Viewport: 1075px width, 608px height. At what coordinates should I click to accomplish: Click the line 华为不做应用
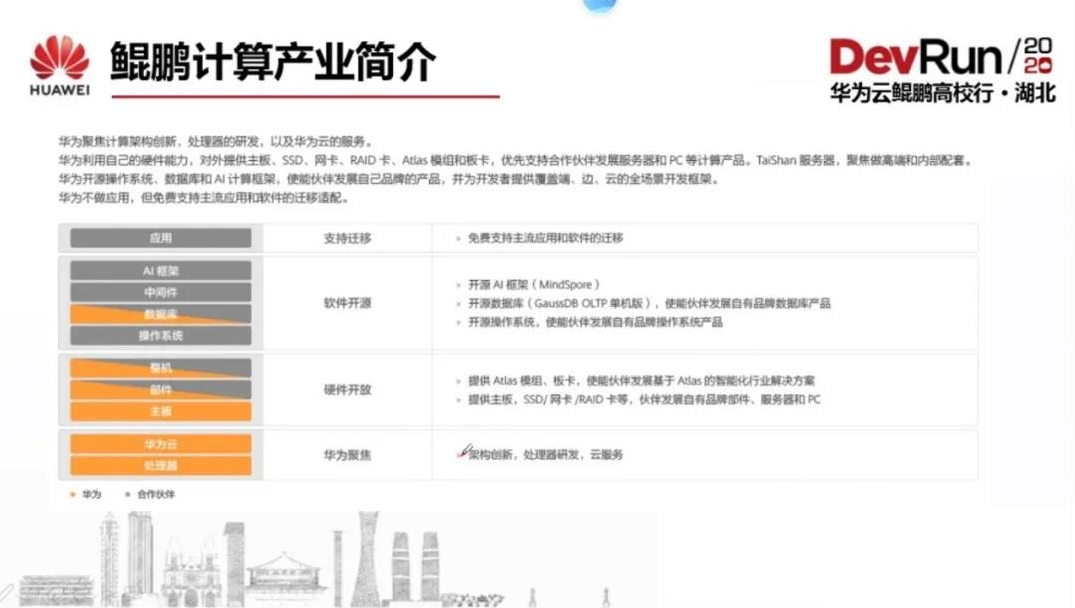pyautogui.click(x=205, y=198)
